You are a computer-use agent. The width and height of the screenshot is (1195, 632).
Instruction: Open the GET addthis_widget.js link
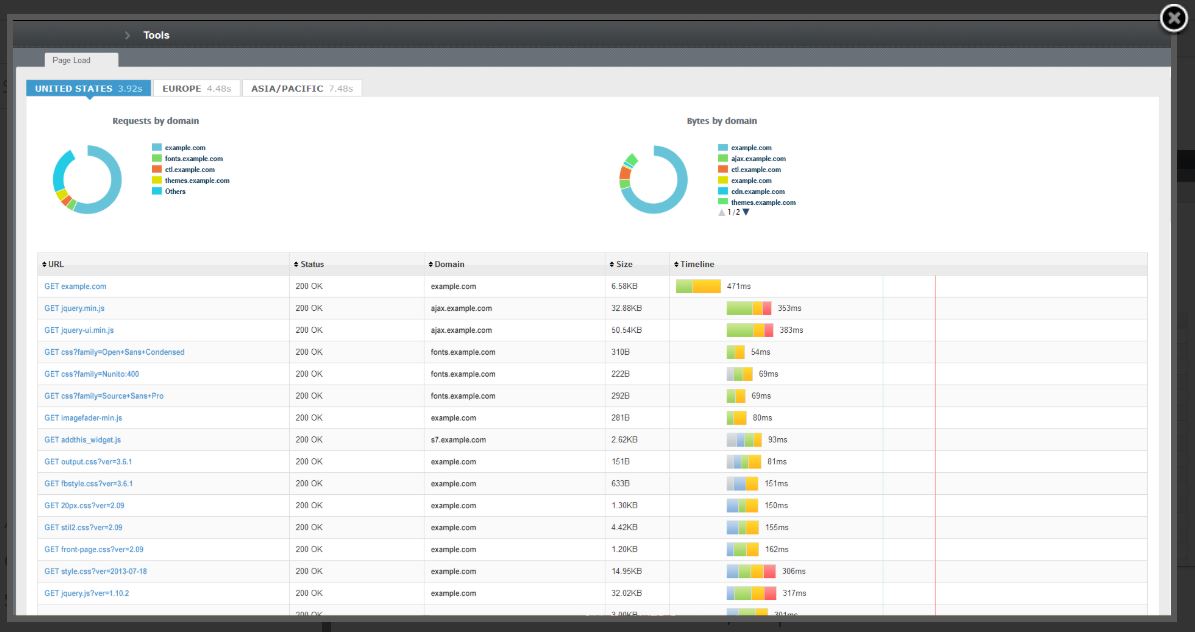pyautogui.click(x=82, y=440)
